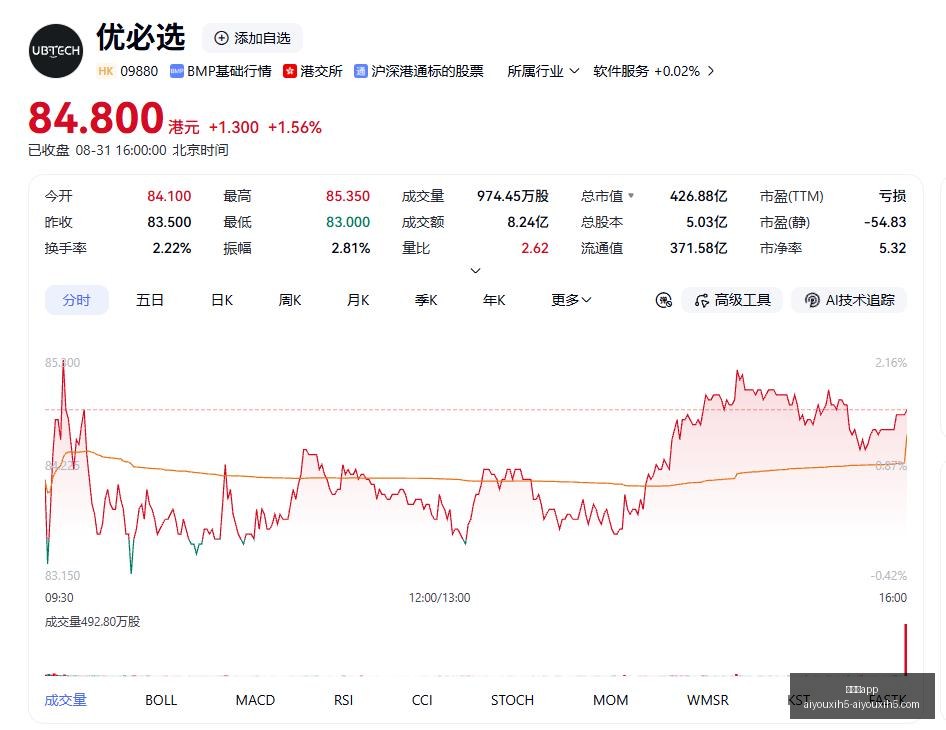
Task: Select 成交量 indicator tab
Action: click(66, 700)
